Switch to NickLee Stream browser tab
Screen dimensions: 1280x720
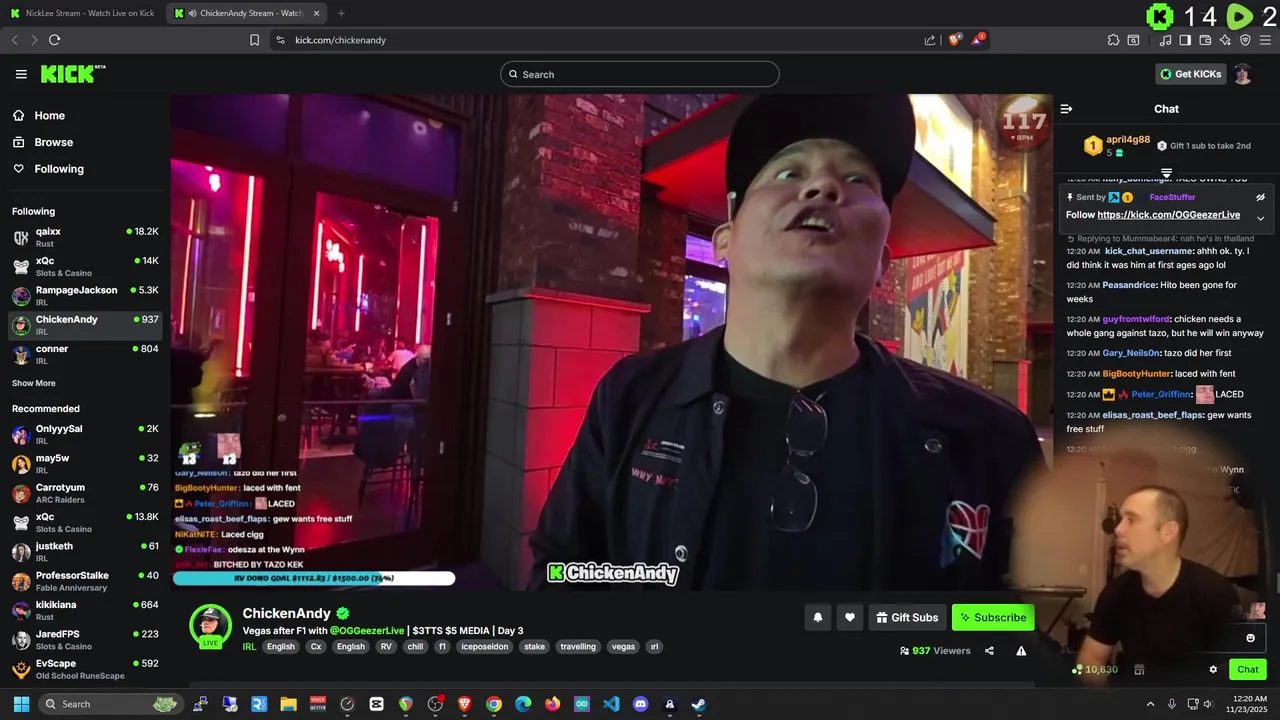click(x=82, y=13)
